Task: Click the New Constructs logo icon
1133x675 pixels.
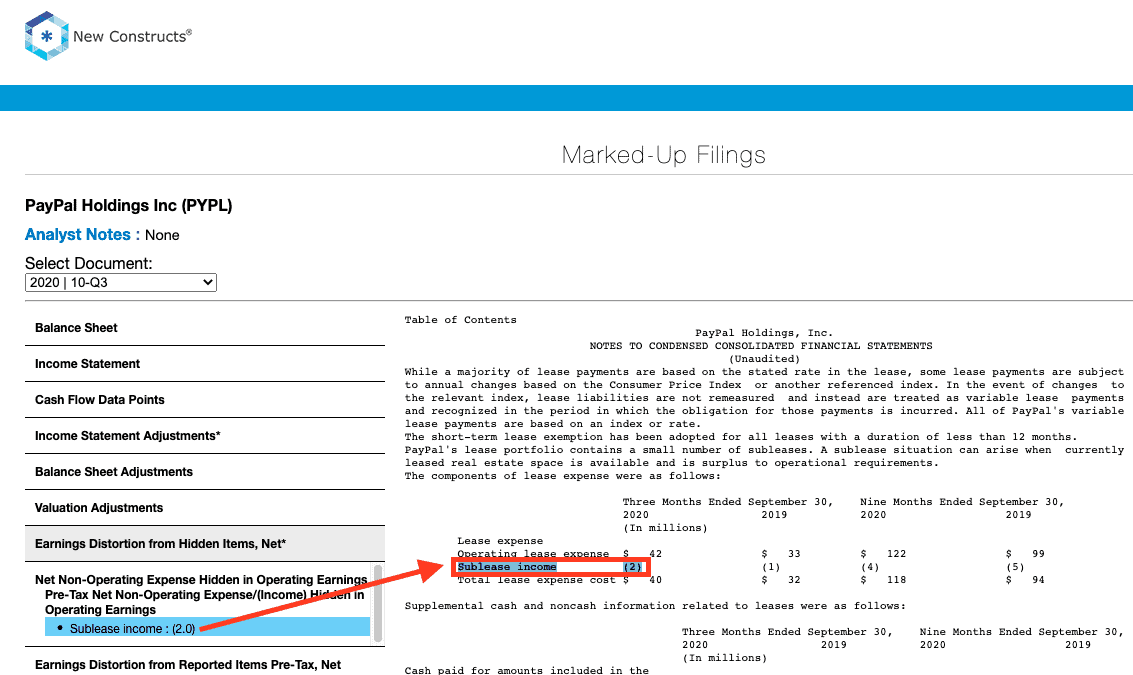Action: pyautogui.click(x=46, y=35)
